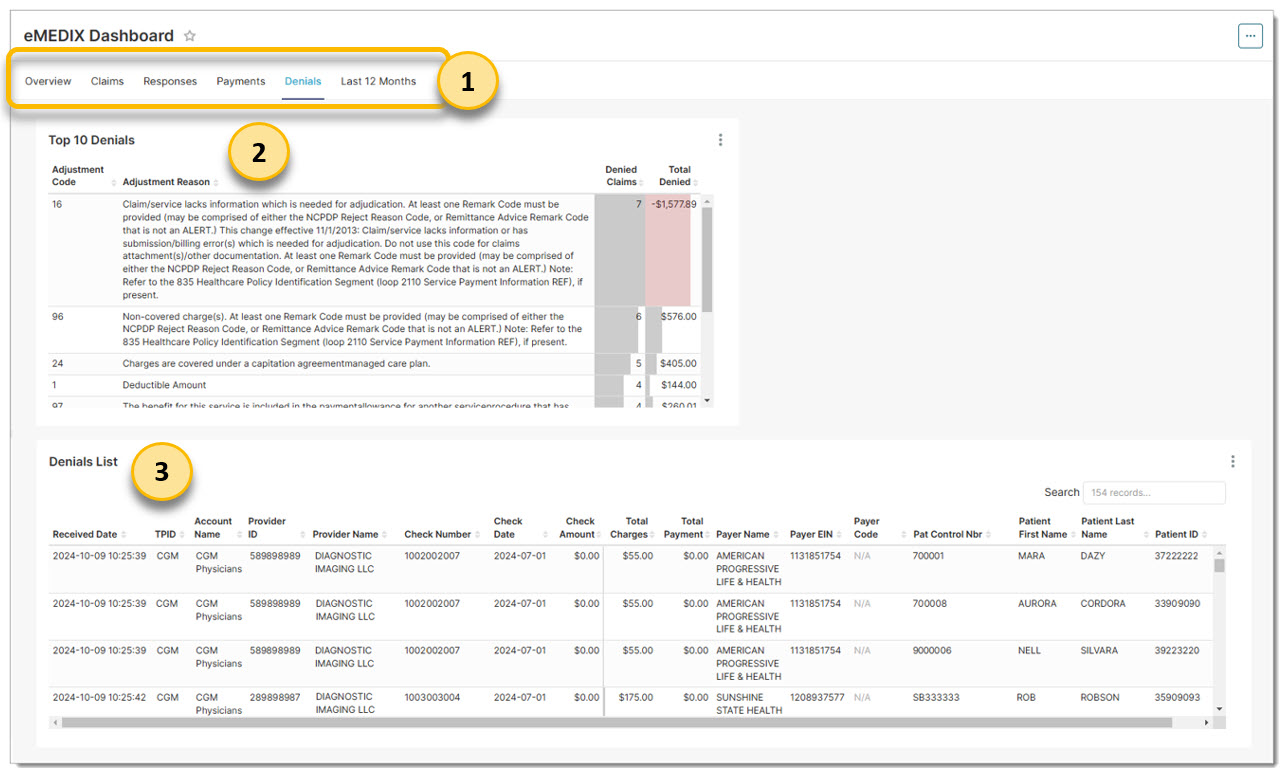The width and height of the screenshot is (1281, 772).
Task: Select the Payments tab
Action: [x=240, y=81]
